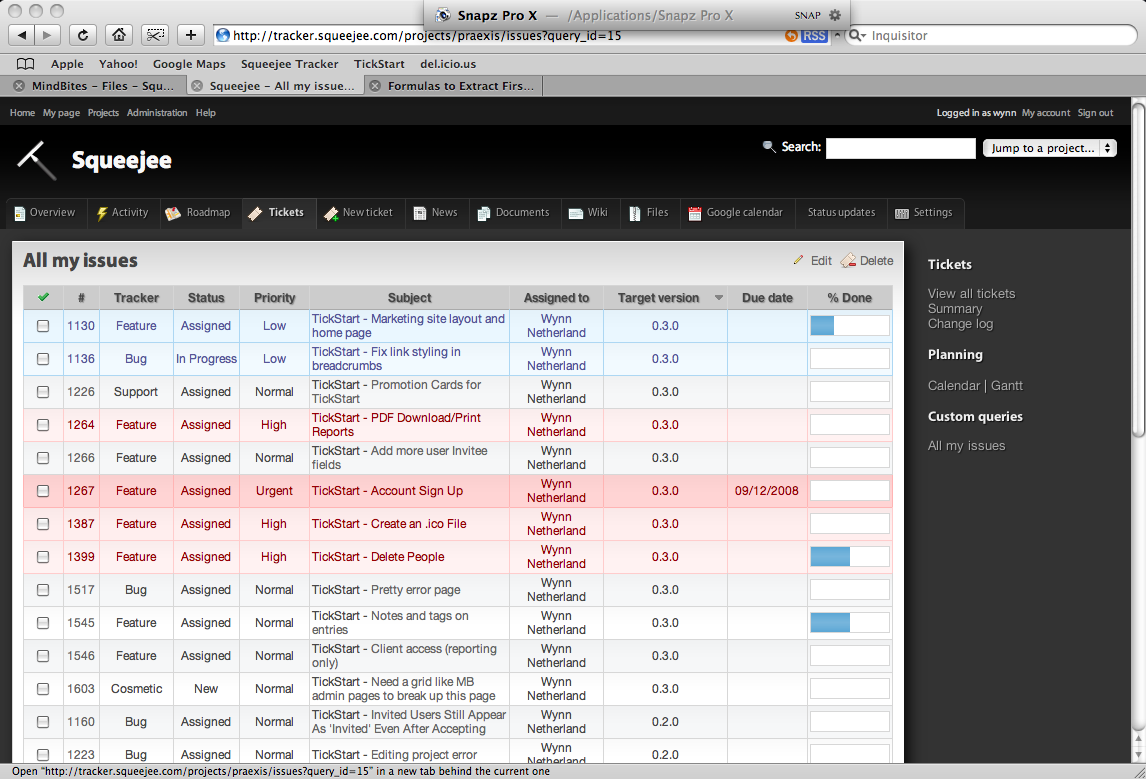The width and height of the screenshot is (1146, 779).
Task: Close the MindBites – Files tab
Action: pos(19,86)
